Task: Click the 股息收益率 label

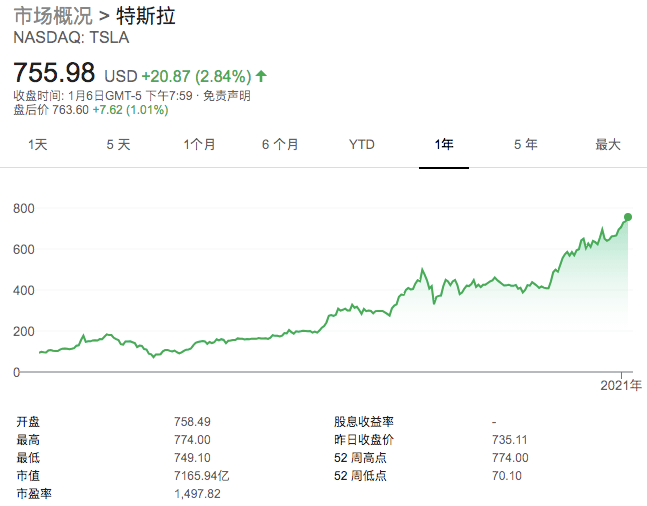Action: tap(364, 422)
